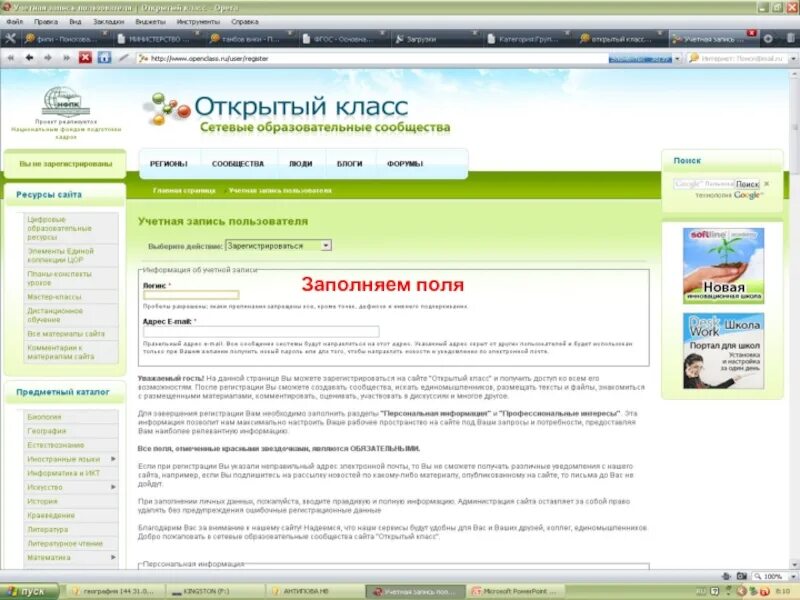Open Информатика и ИКТ catalog link
The width and height of the screenshot is (800, 600).
click(x=63, y=473)
